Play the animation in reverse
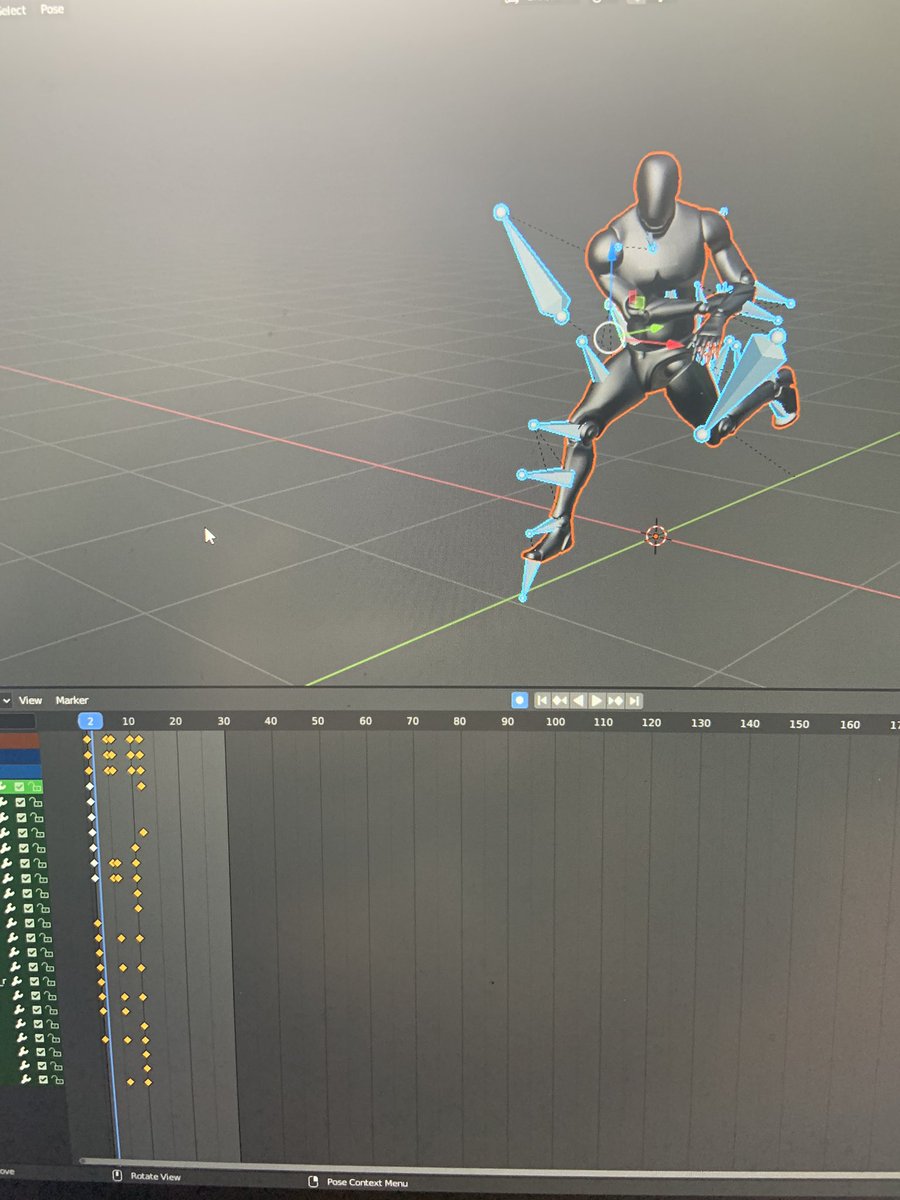Screen dimensions: 900x1200 coord(578,701)
